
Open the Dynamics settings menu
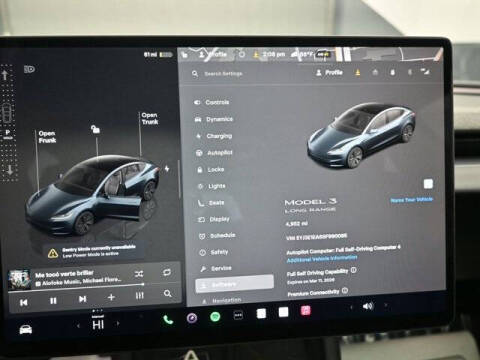coord(214,119)
